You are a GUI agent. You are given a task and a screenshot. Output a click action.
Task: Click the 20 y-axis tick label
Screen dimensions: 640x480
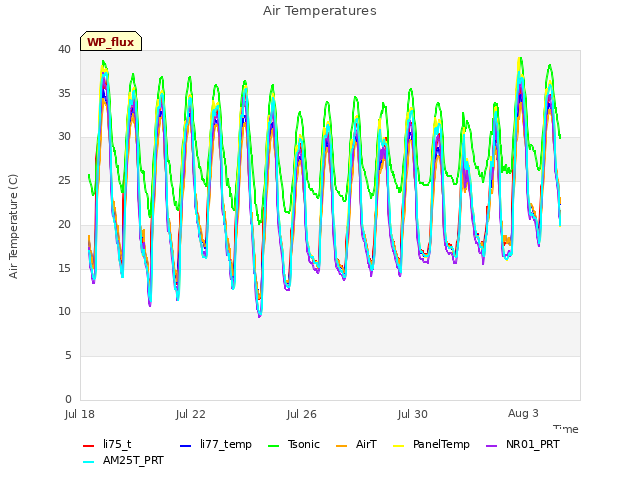click(x=64, y=224)
